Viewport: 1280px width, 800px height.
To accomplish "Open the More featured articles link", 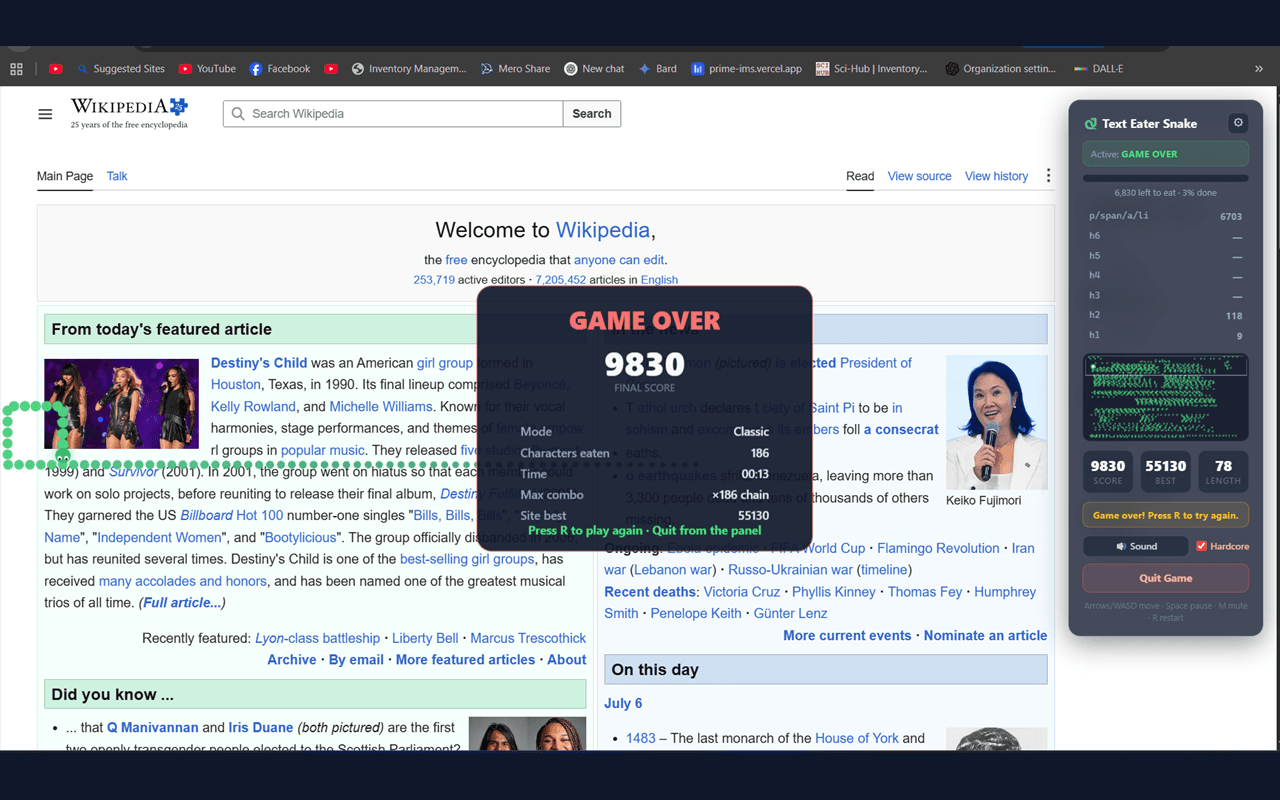I will click(465, 660).
